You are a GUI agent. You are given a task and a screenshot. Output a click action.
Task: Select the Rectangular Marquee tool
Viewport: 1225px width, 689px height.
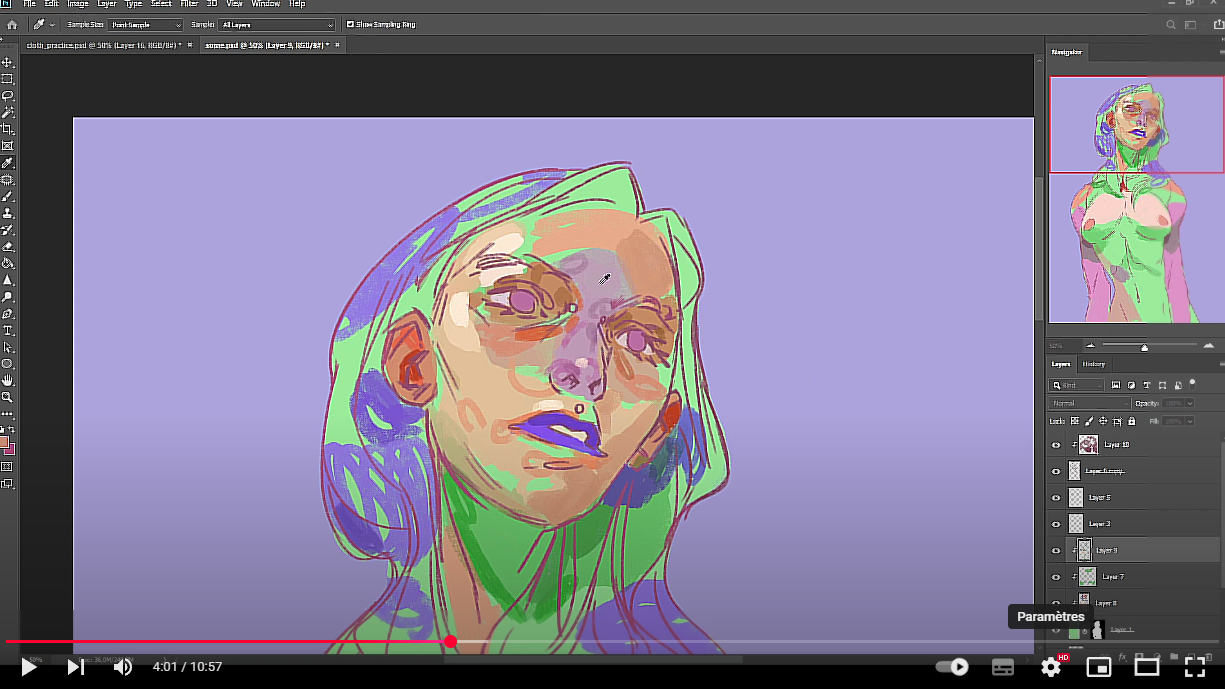pyautogui.click(x=8, y=79)
